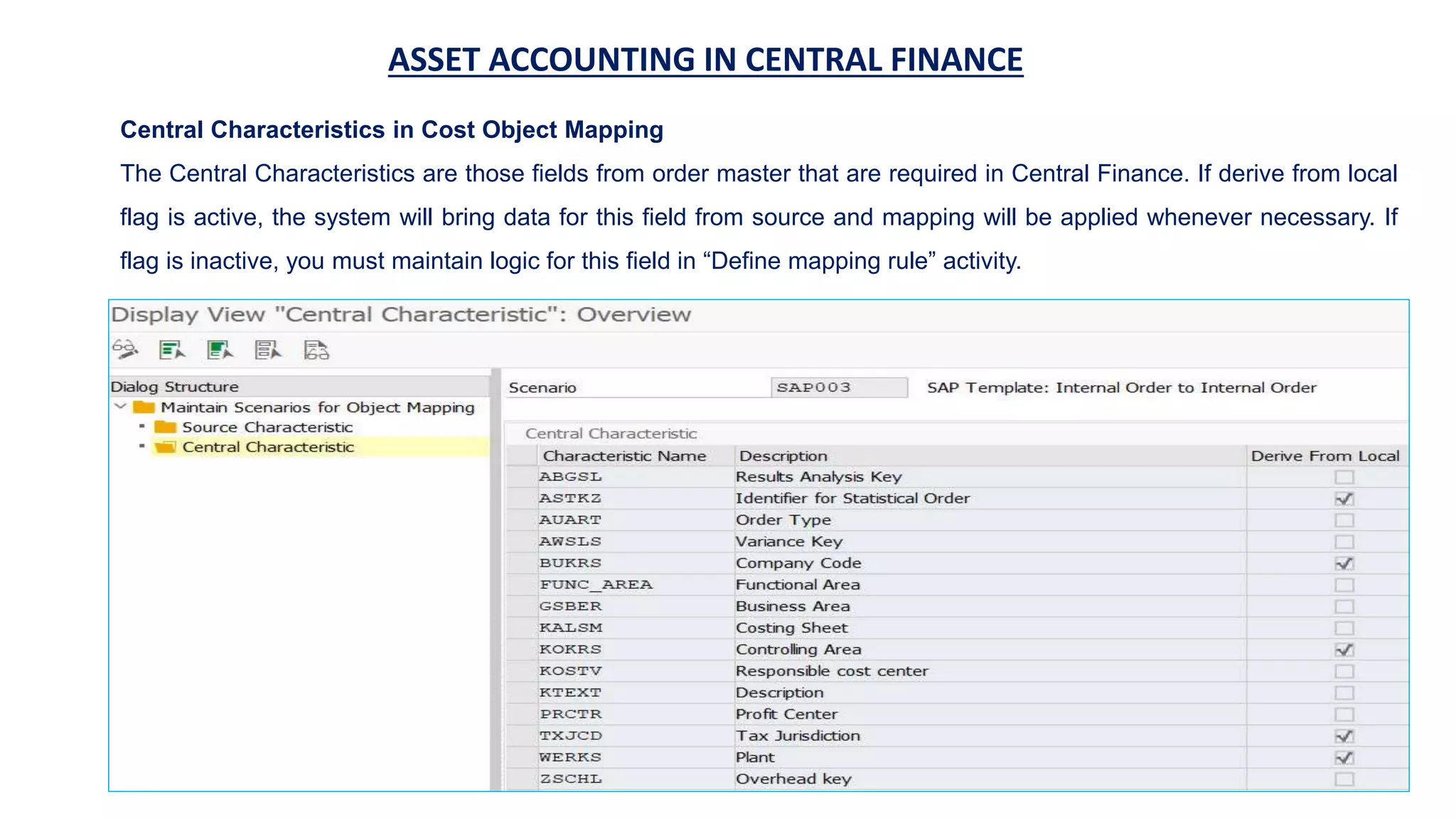Click the open Central Characteristic folder icon

click(166, 446)
